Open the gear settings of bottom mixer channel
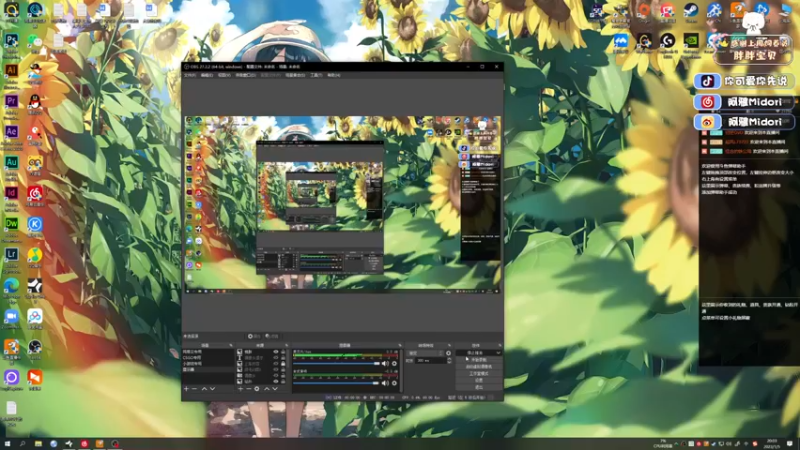Screen dimensions: 800x450 point(394,383)
